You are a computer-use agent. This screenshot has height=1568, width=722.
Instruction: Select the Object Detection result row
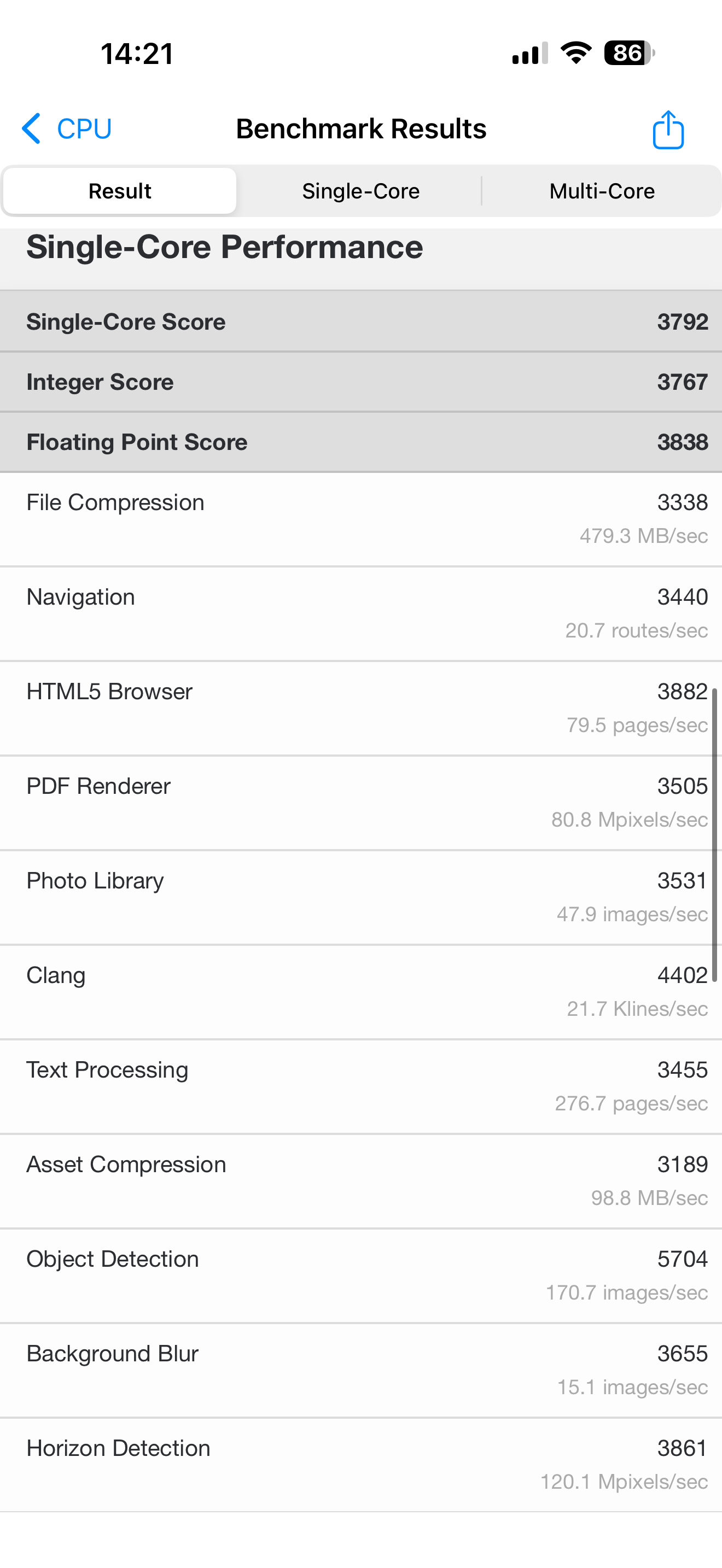(361, 1275)
